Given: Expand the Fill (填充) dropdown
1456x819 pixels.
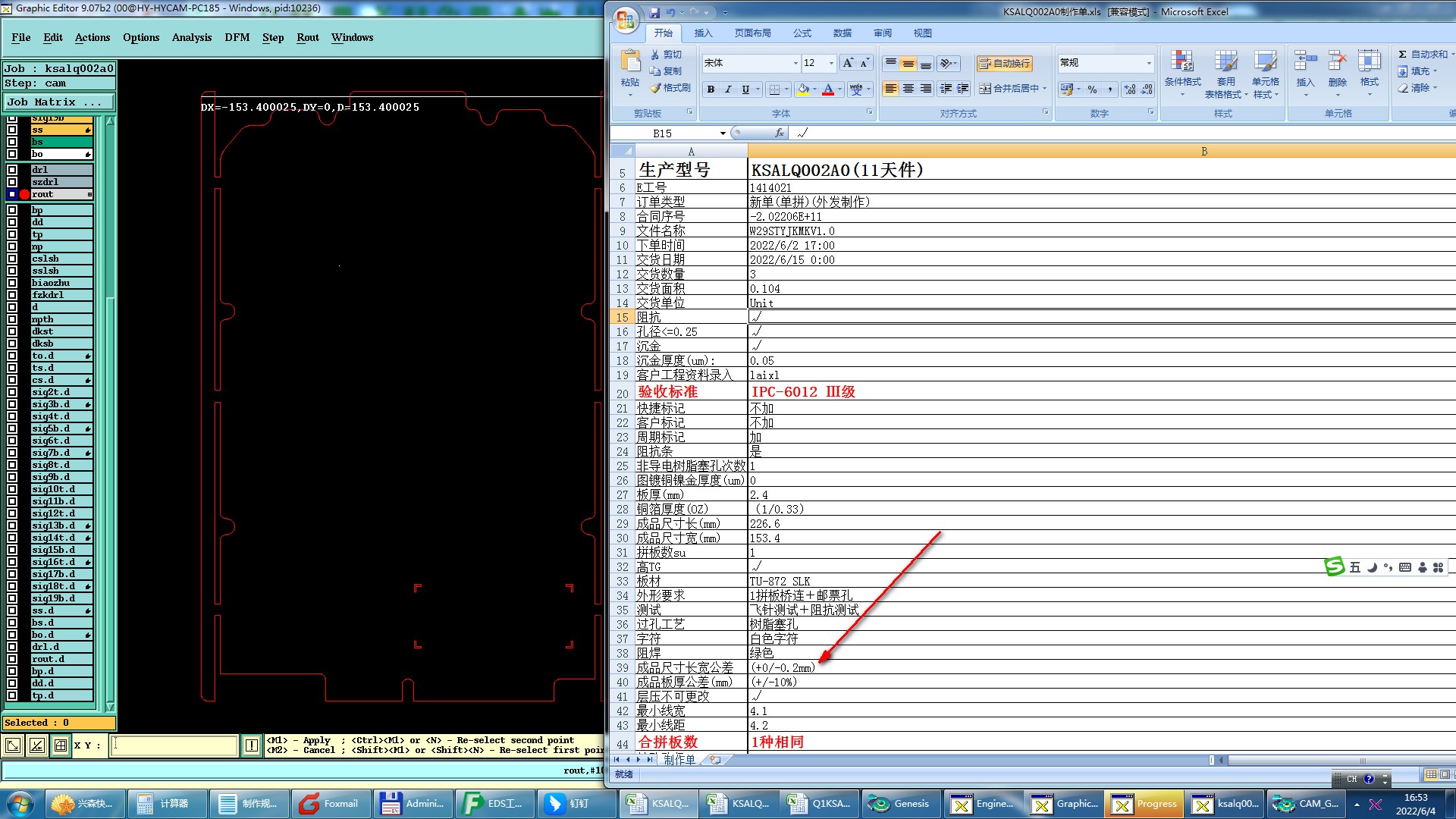Looking at the screenshot, I should tap(1435, 71).
